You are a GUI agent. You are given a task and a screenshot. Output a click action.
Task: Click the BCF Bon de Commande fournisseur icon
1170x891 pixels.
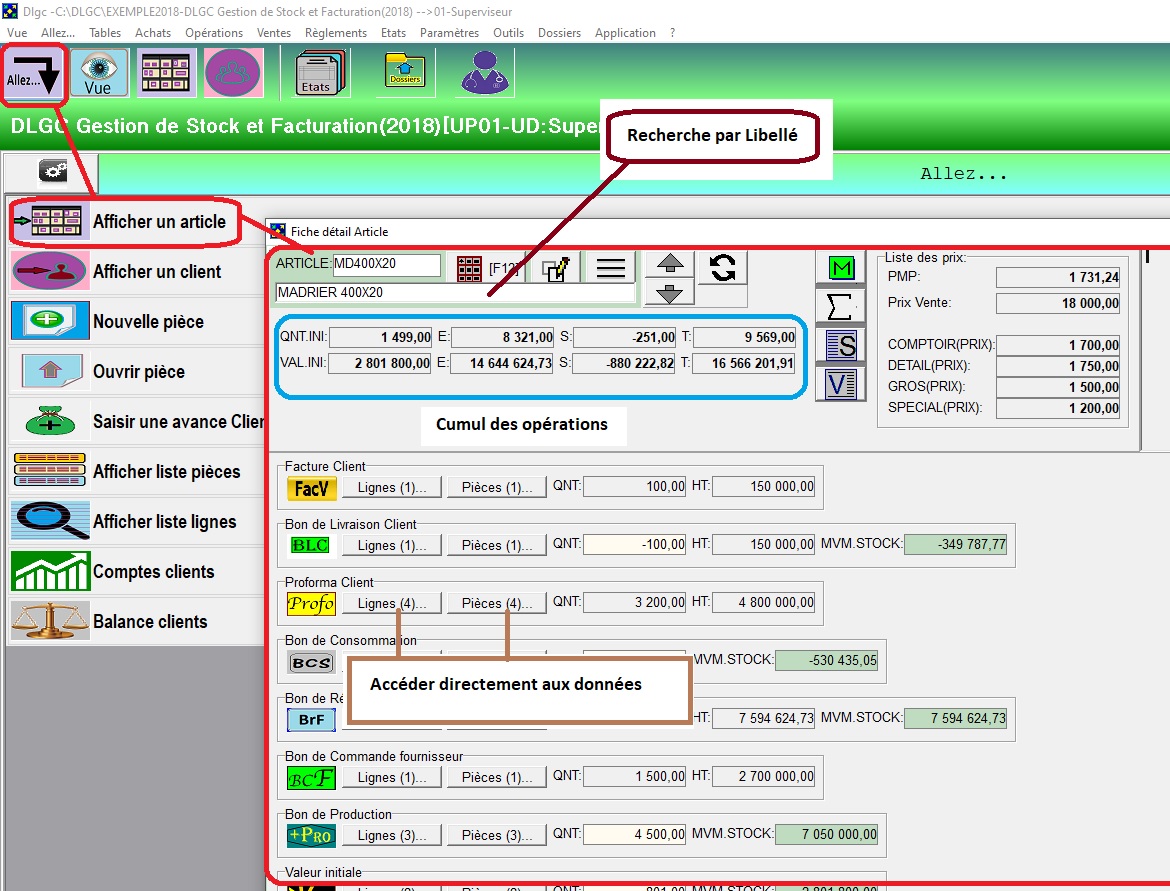click(x=311, y=778)
